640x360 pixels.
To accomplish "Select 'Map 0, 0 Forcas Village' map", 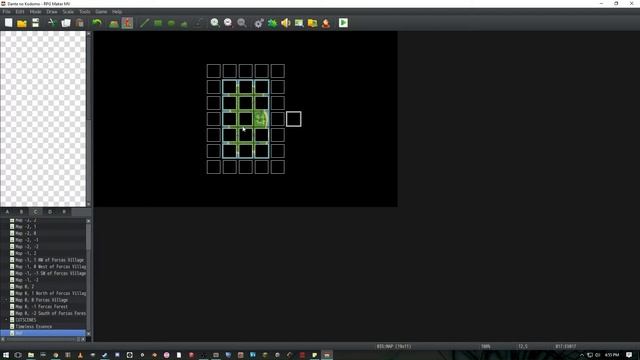I will click(42, 300).
